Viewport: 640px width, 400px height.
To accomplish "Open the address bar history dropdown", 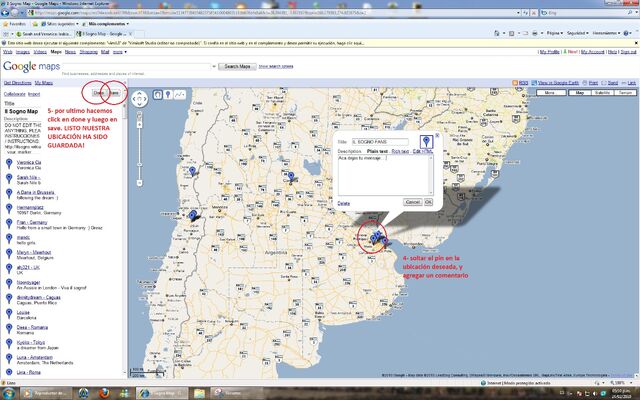I will click(518, 13).
